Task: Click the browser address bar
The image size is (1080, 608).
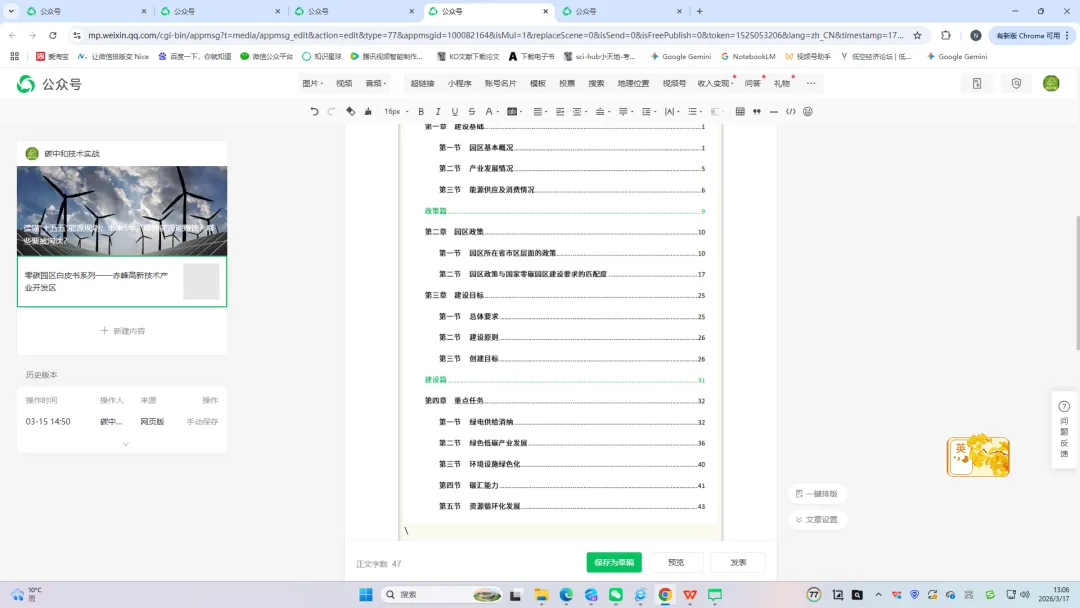Action: click(x=495, y=35)
